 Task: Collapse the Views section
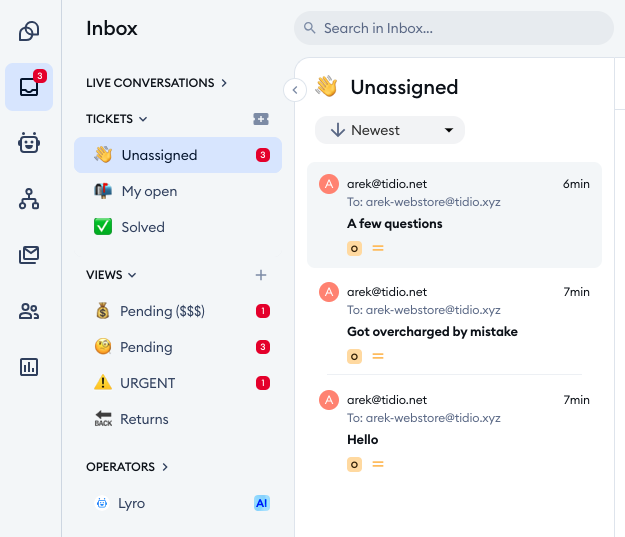(x=111, y=275)
